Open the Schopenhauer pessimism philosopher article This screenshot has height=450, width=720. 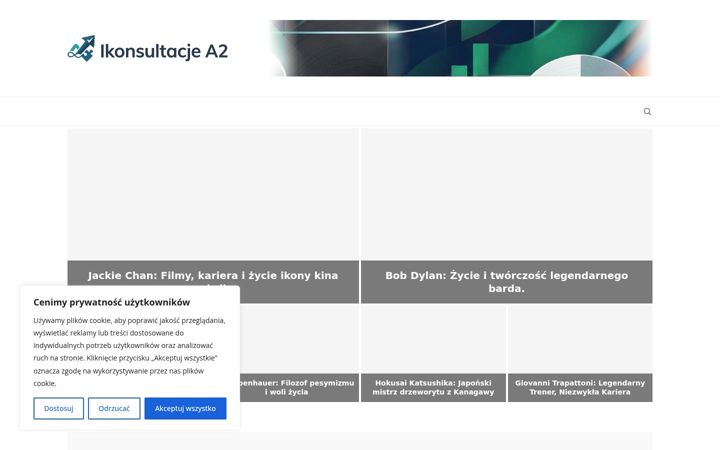pos(297,388)
